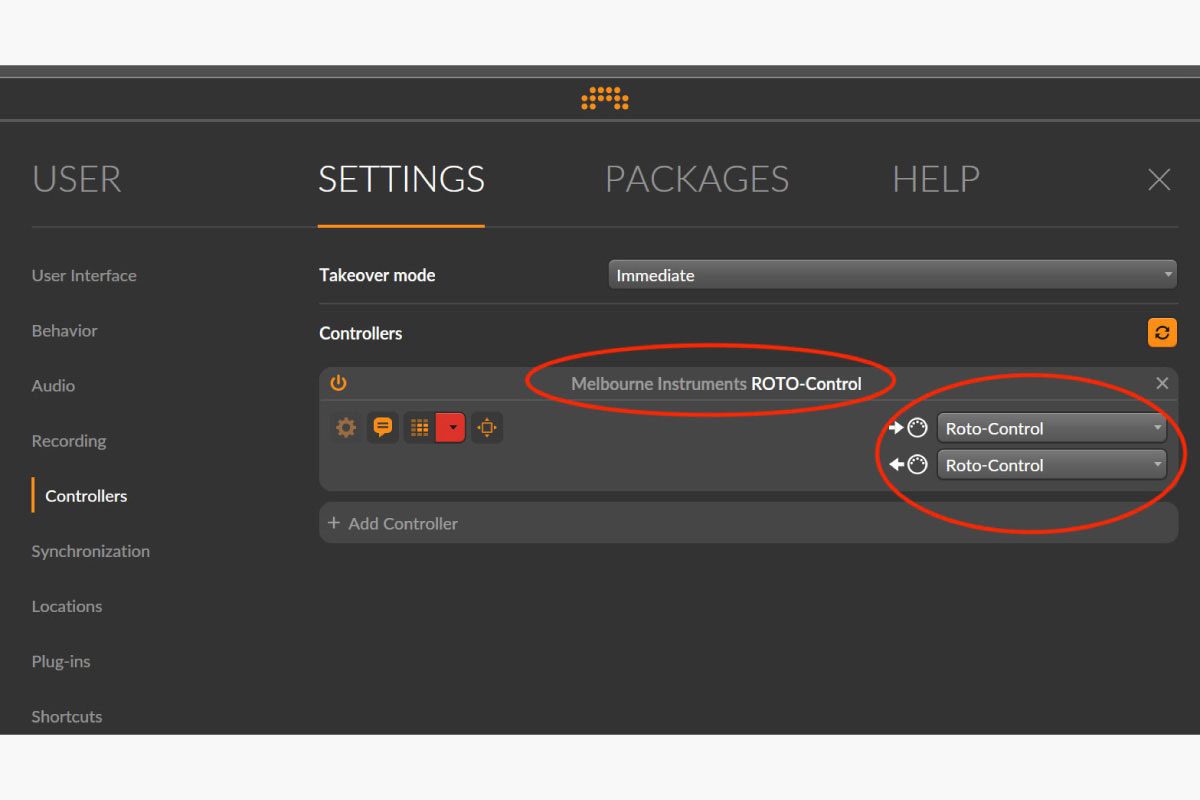Screen dimensions: 1200x800
Task: Open Synchronization settings section
Action: click(x=91, y=551)
